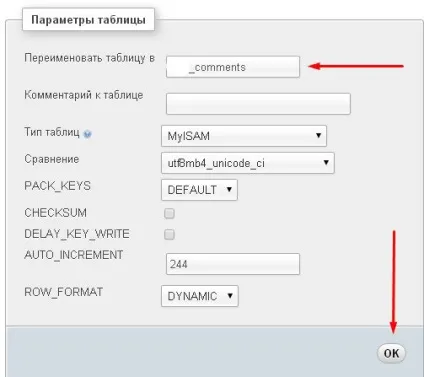Click the Комментарий к таблице input field
The height and width of the screenshot is (377, 424).
pyautogui.click(x=258, y=104)
